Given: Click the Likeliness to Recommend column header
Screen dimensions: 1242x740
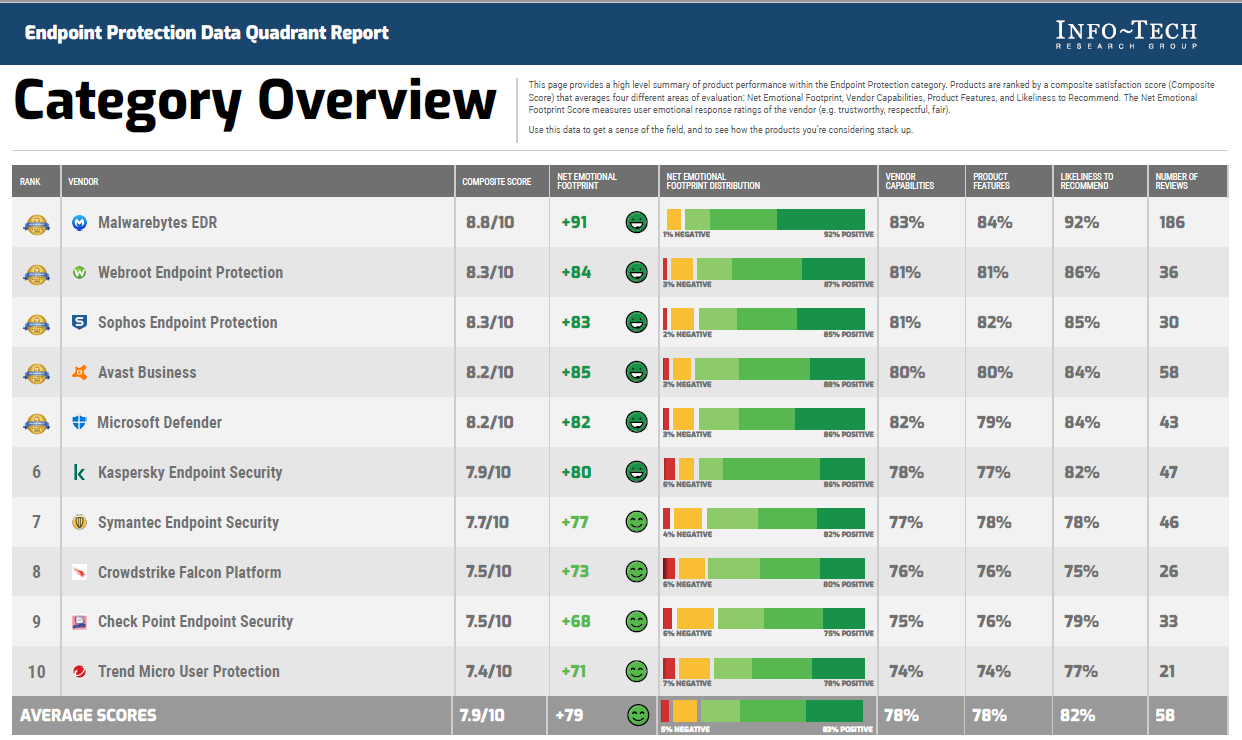Looking at the screenshot, I should (x=1087, y=182).
